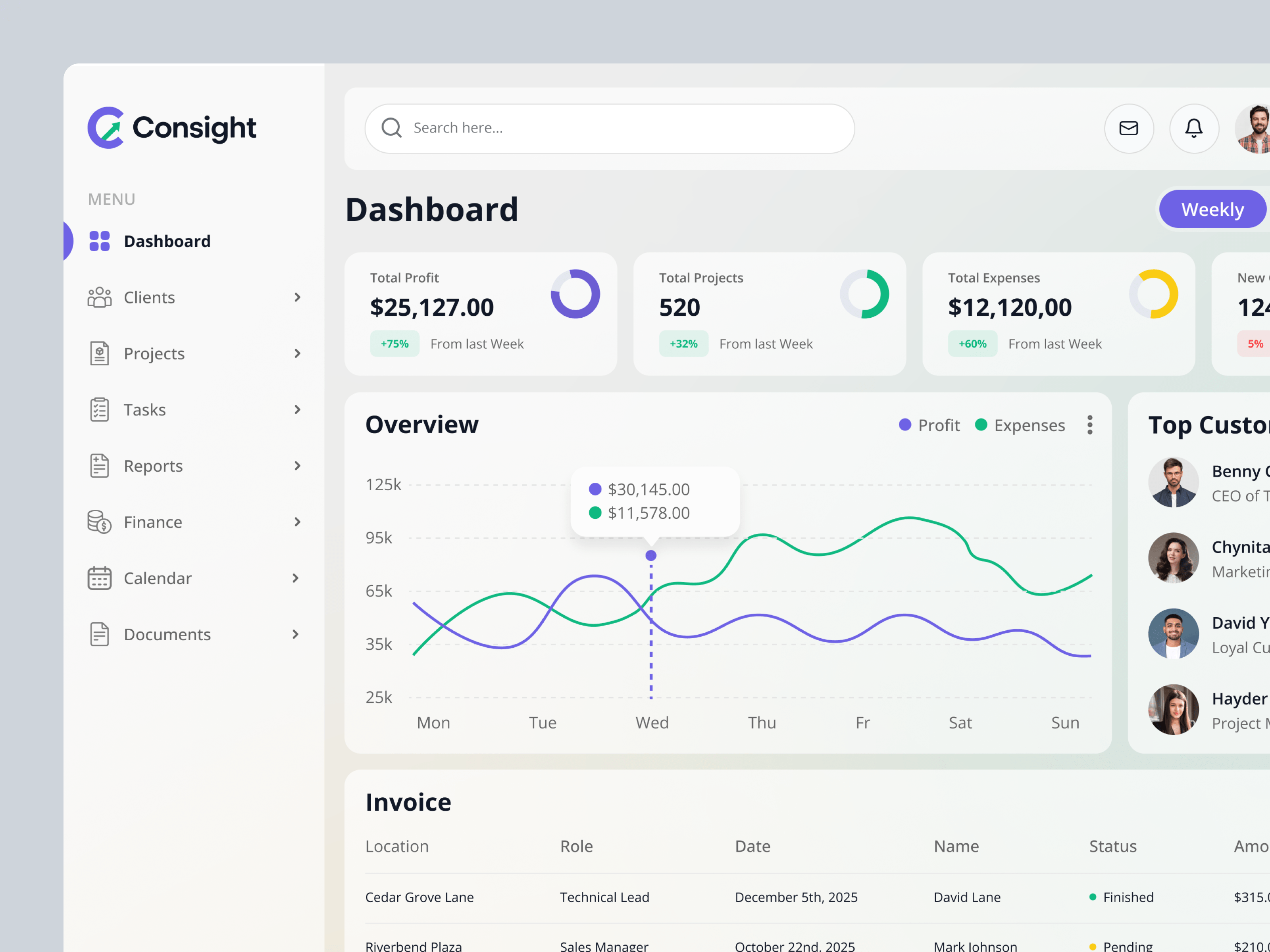Select the Tasks clipboard icon
The image size is (1270, 952).
(99, 409)
